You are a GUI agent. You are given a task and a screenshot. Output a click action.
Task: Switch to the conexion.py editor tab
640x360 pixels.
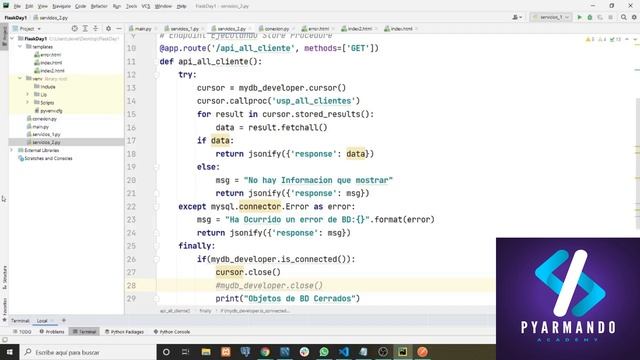[x=276, y=29]
